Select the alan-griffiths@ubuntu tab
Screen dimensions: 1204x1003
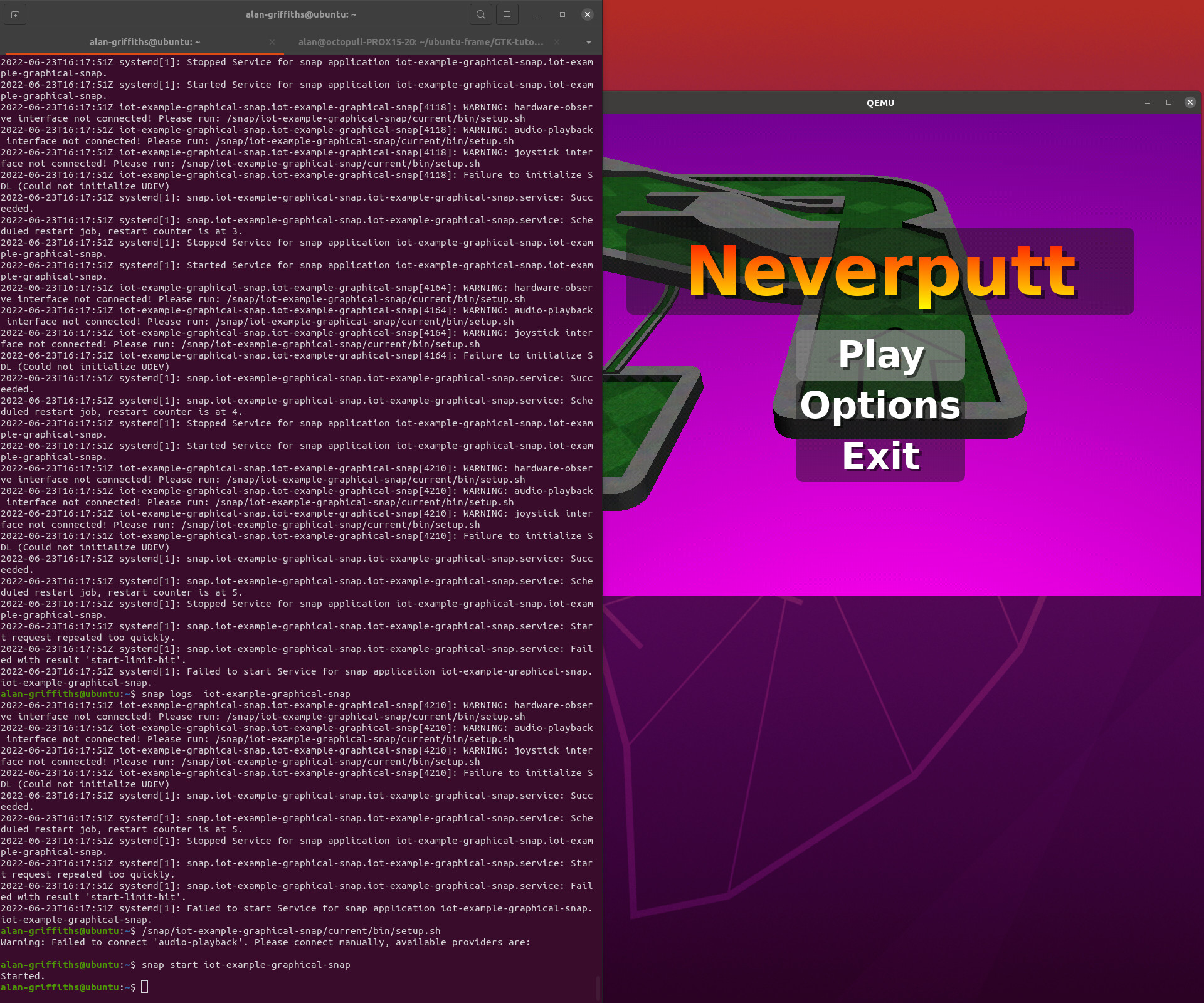click(x=145, y=42)
